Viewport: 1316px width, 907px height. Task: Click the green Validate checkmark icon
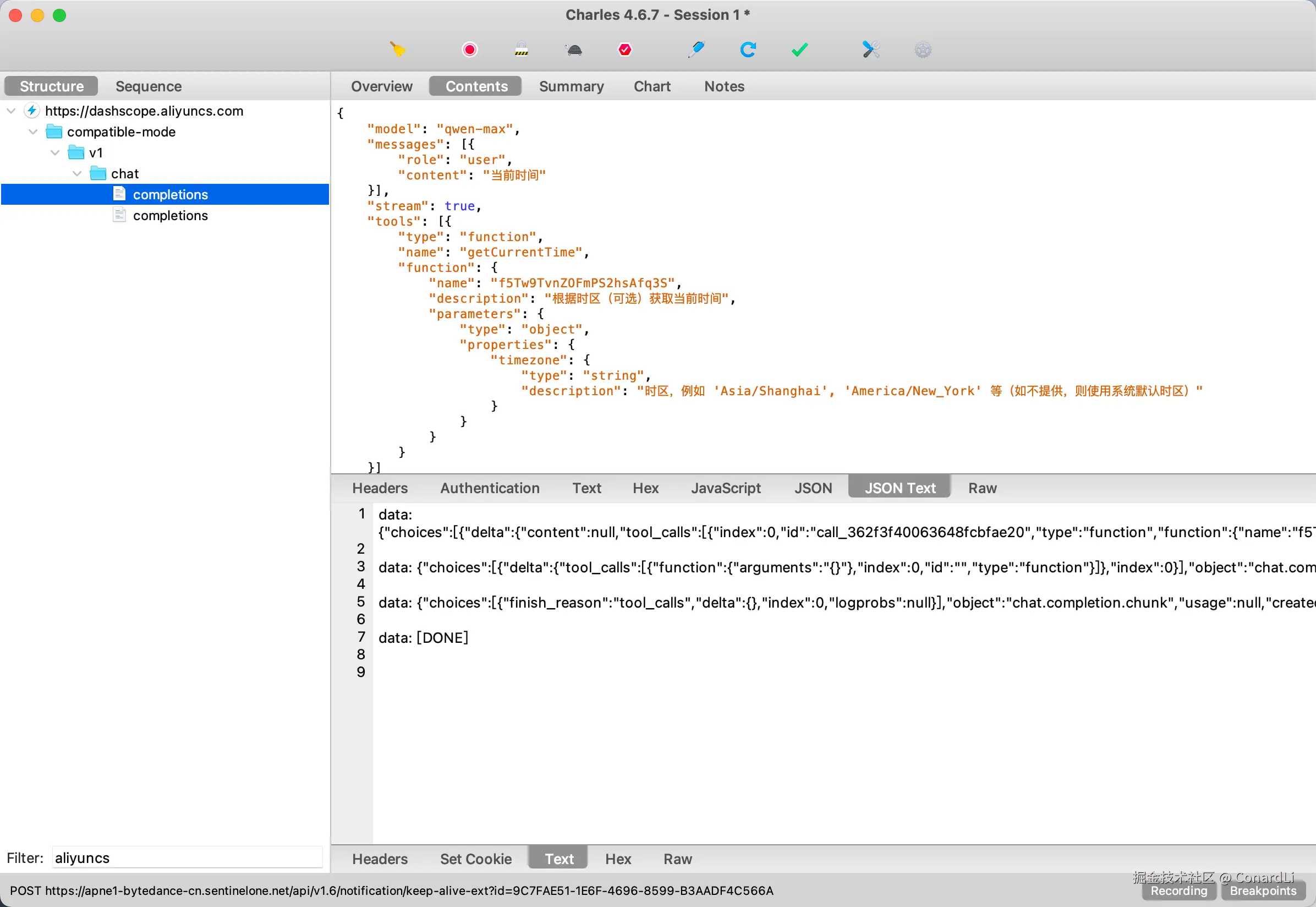(x=800, y=50)
